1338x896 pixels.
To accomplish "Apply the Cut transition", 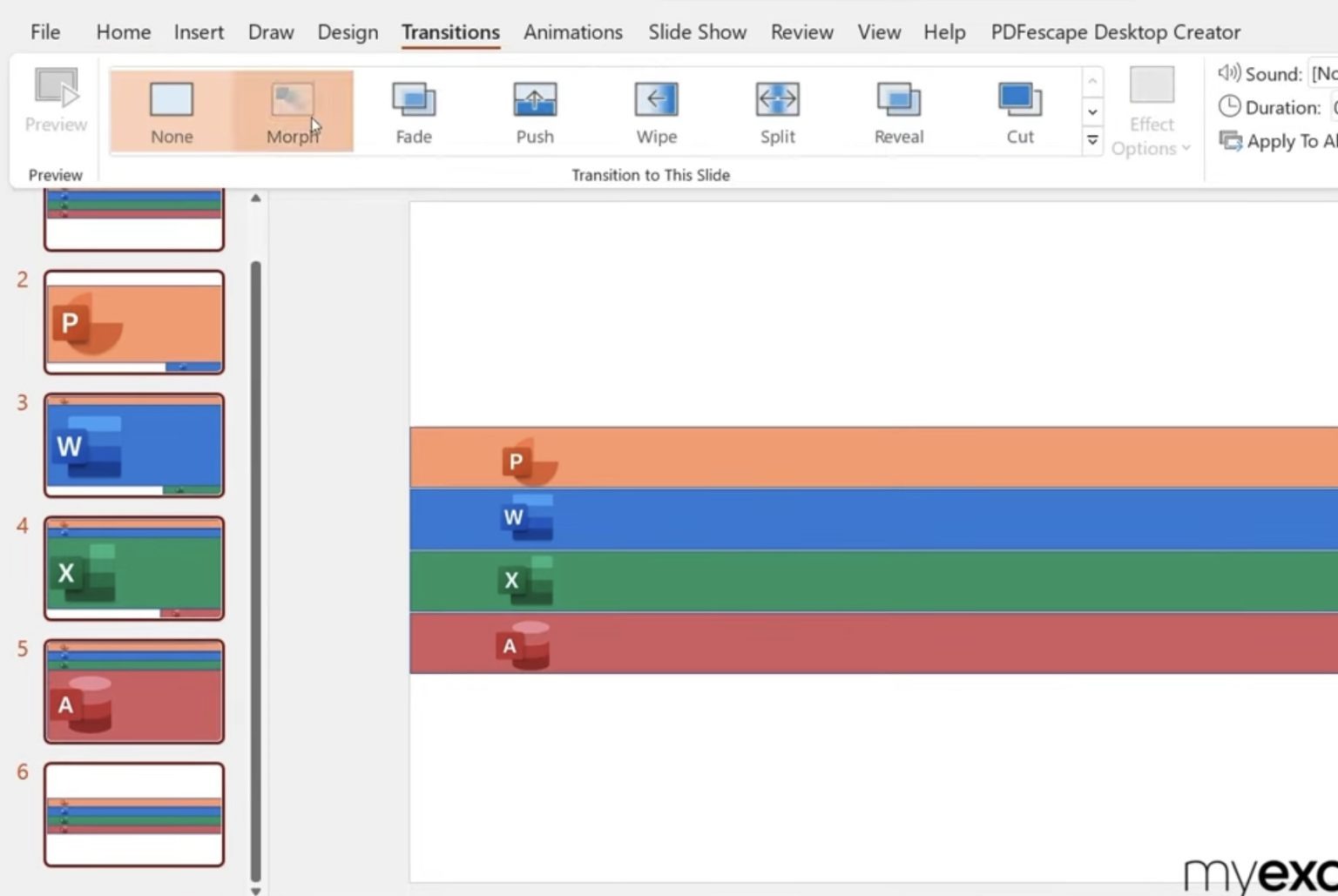I will click(1019, 109).
